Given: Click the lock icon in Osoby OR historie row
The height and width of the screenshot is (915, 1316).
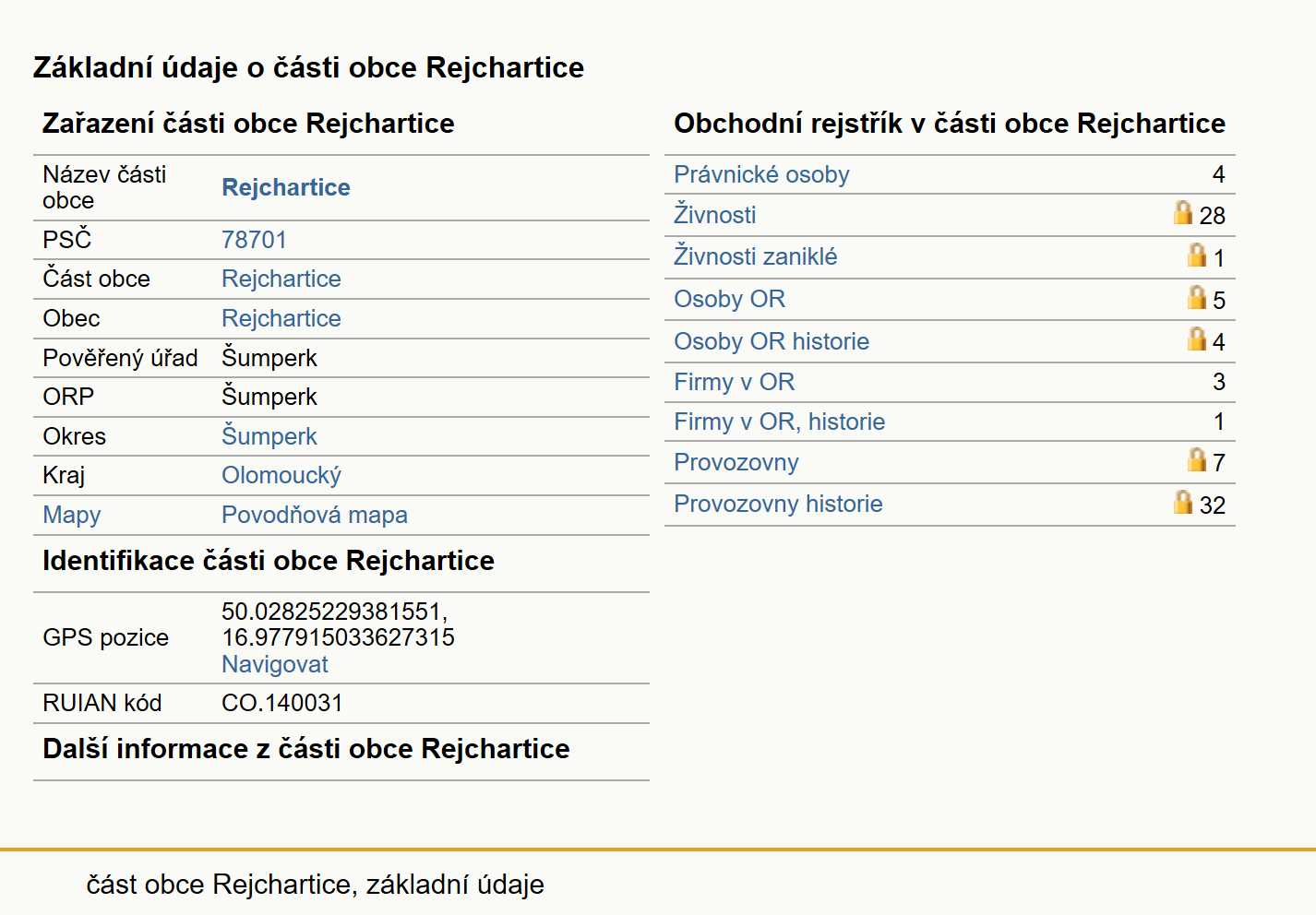Looking at the screenshot, I should tap(1197, 339).
